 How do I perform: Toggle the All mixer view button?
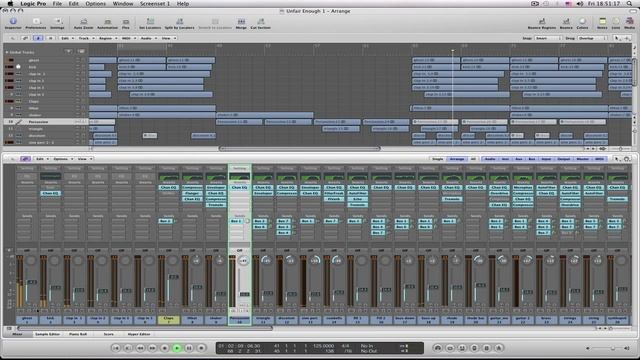[473, 159]
